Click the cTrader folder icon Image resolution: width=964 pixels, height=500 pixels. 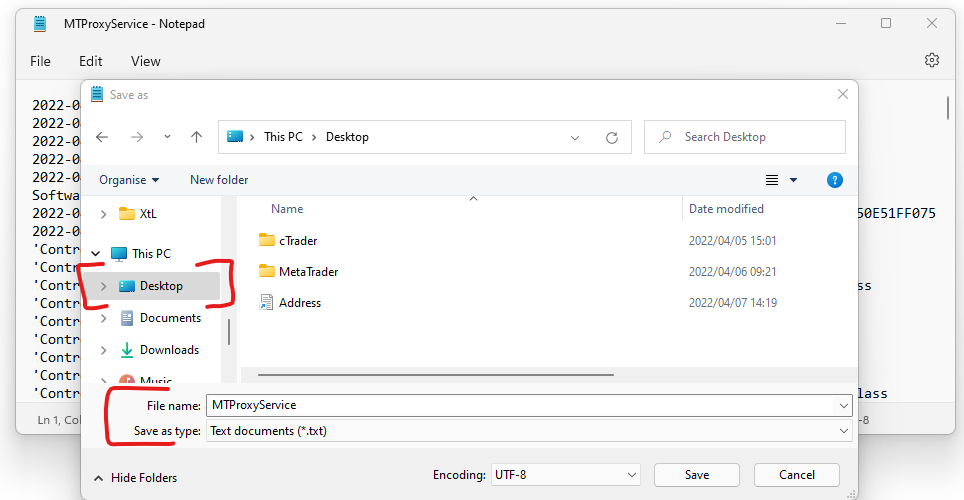tap(266, 240)
